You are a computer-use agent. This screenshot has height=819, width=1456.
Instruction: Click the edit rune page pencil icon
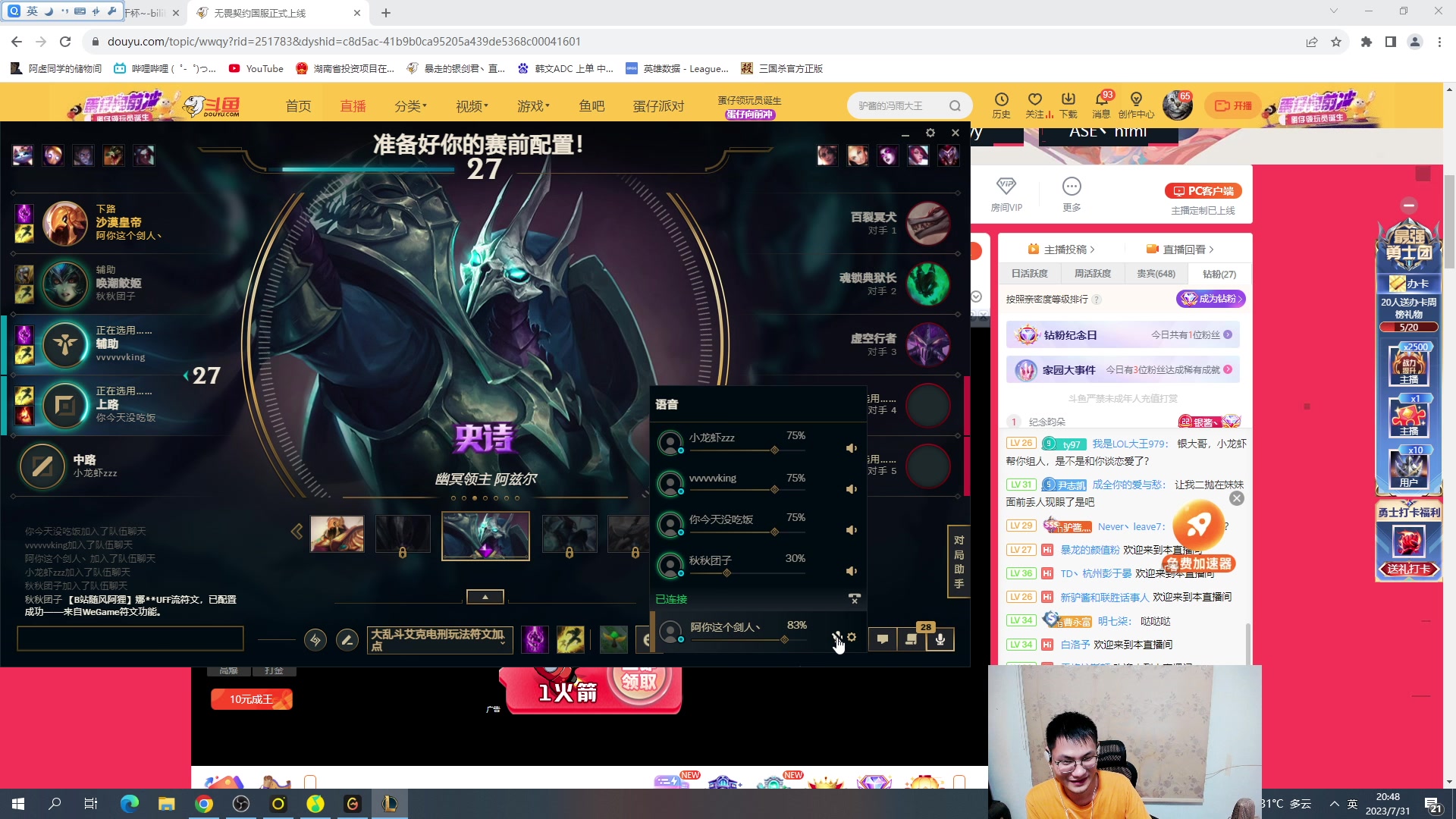coord(347,640)
